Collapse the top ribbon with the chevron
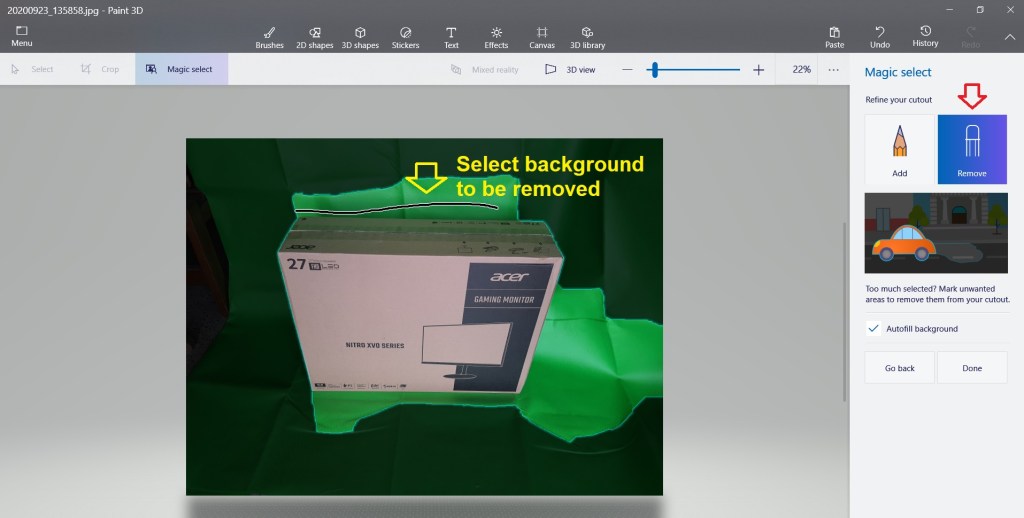1024x518 pixels. 1009,37
